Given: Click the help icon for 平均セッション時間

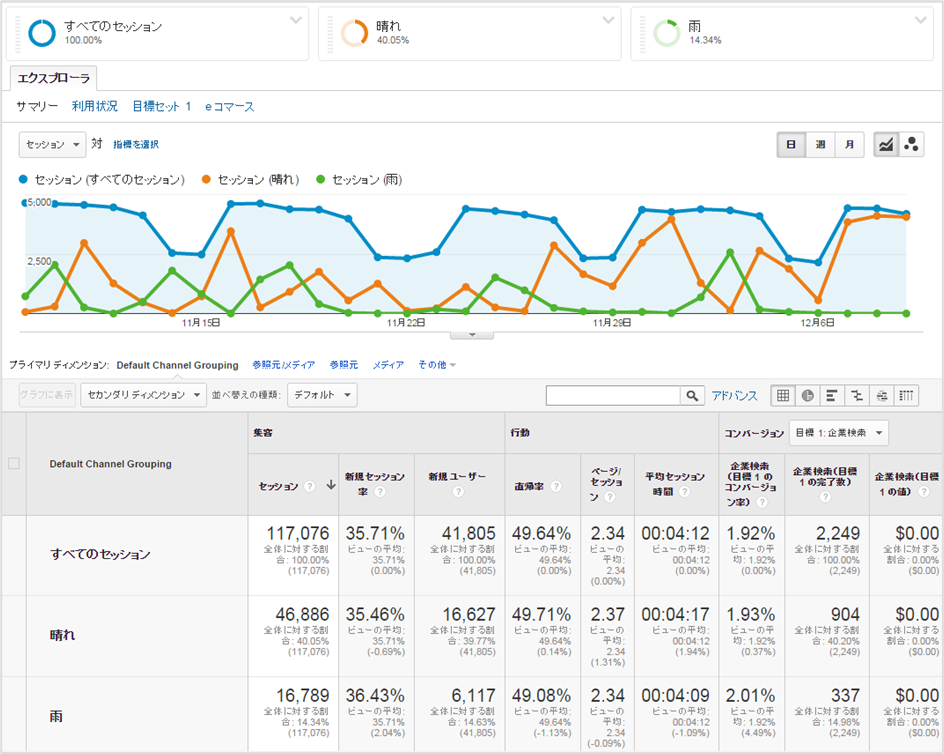Looking at the screenshot, I should [685, 492].
